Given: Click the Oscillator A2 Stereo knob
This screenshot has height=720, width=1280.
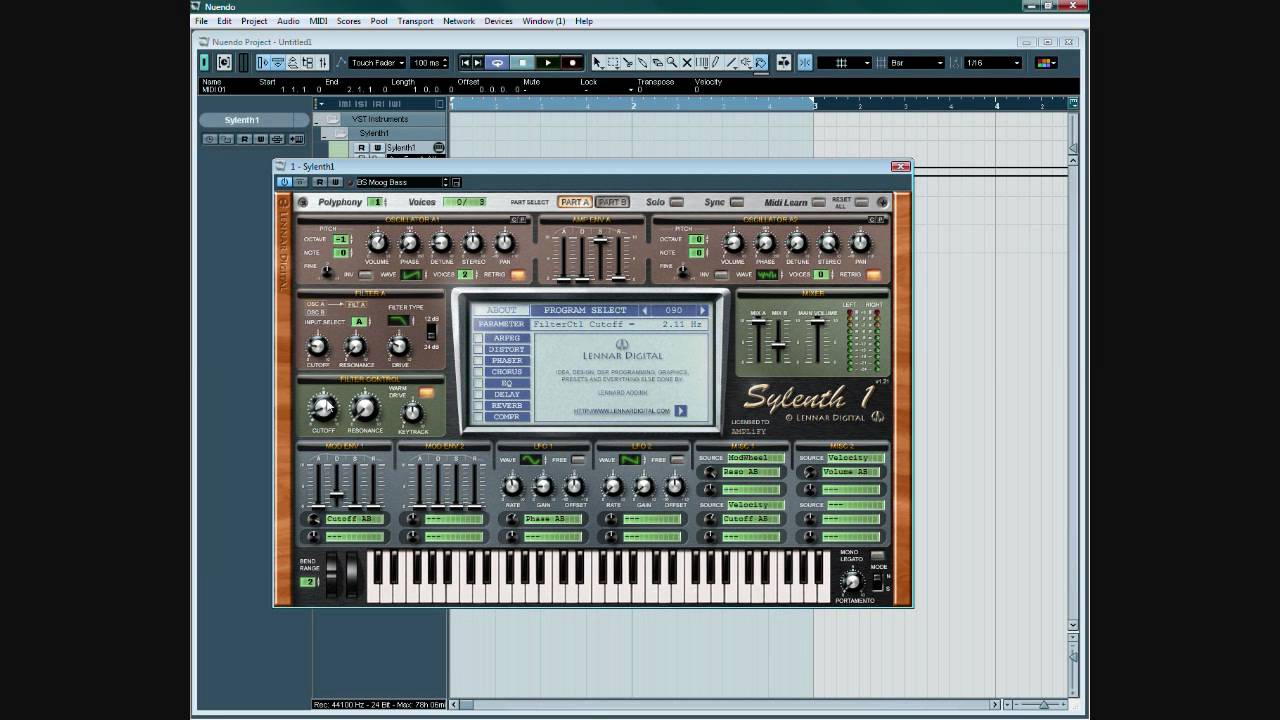Looking at the screenshot, I should (x=829, y=243).
